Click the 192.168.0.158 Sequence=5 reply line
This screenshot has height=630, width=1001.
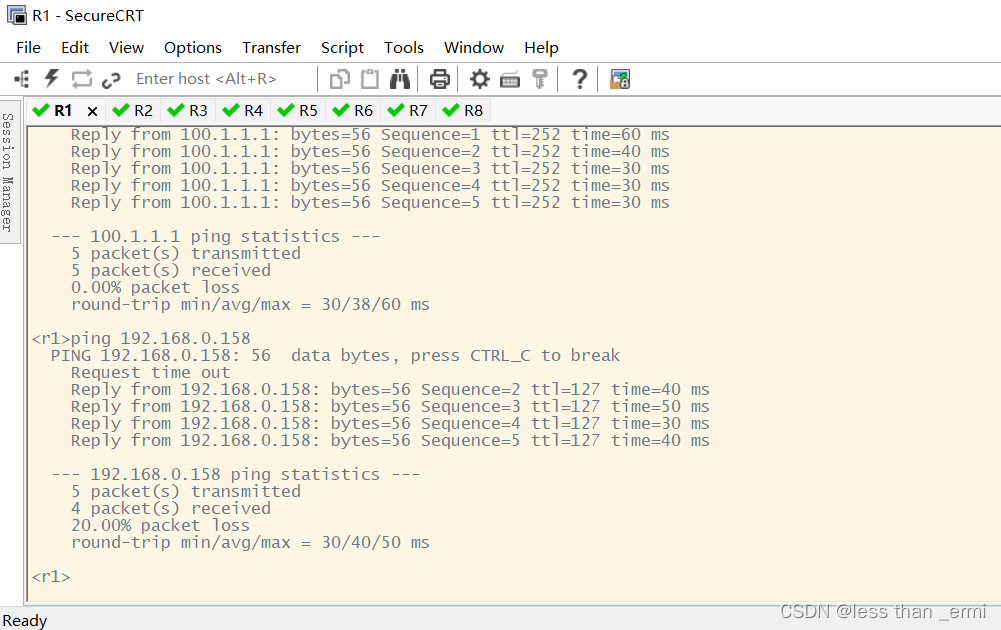[x=390, y=440]
